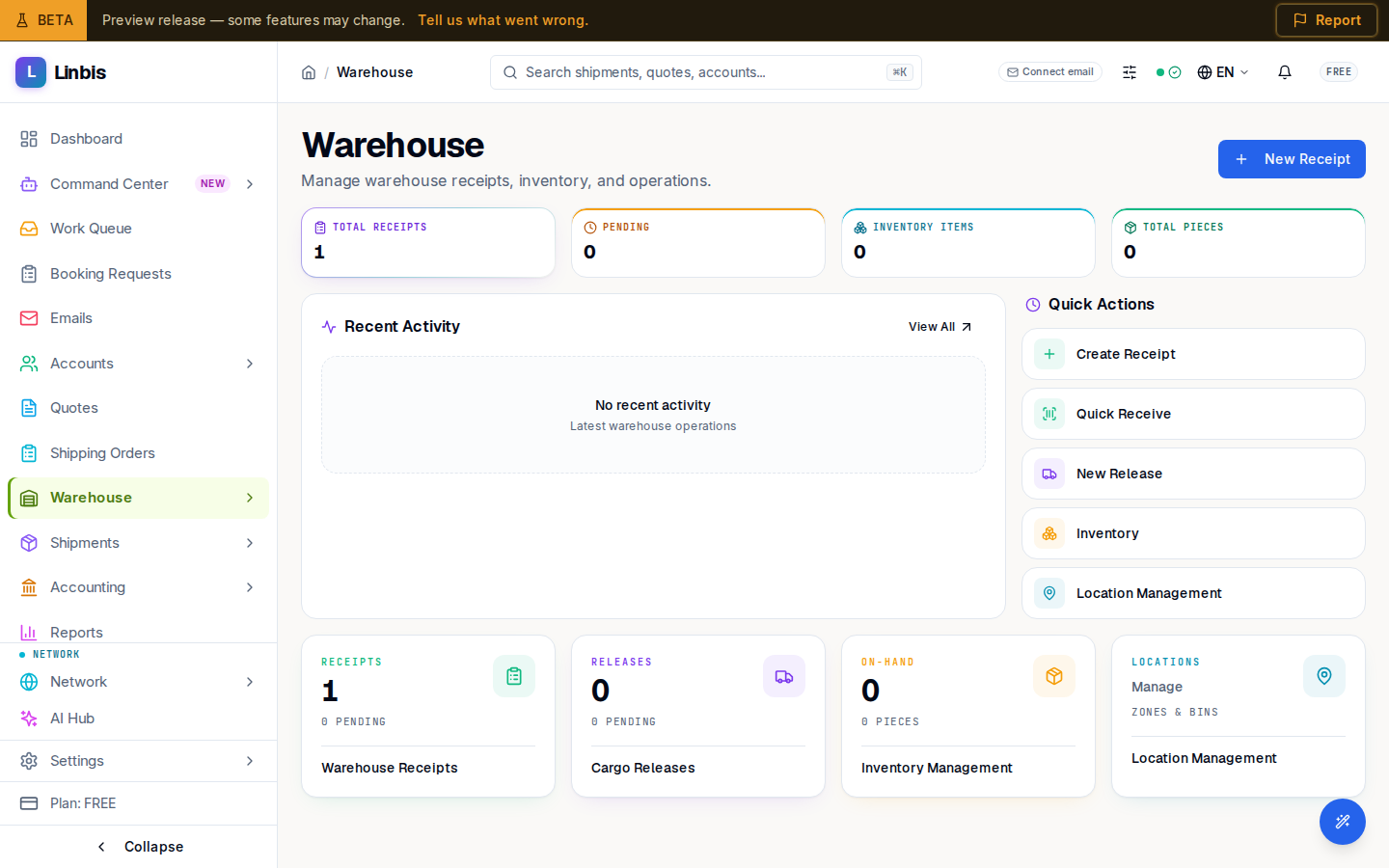Image resolution: width=1389 pixels, height=868 pixels.
Task: Expand the Accounting submenu chevron
Action: [250, 587]
